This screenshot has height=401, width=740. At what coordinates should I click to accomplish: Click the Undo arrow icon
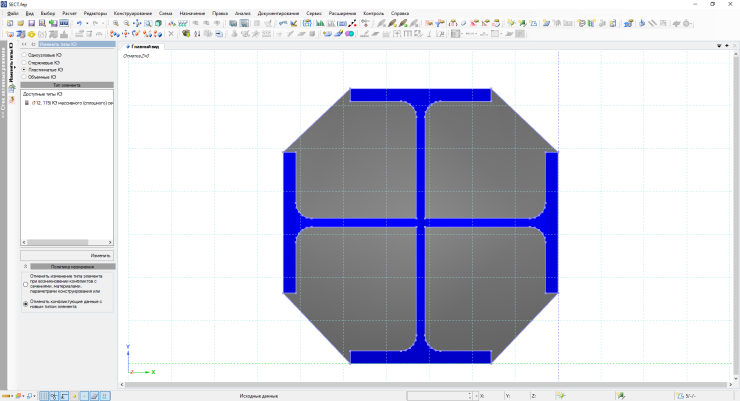click(x=79, y=22)
